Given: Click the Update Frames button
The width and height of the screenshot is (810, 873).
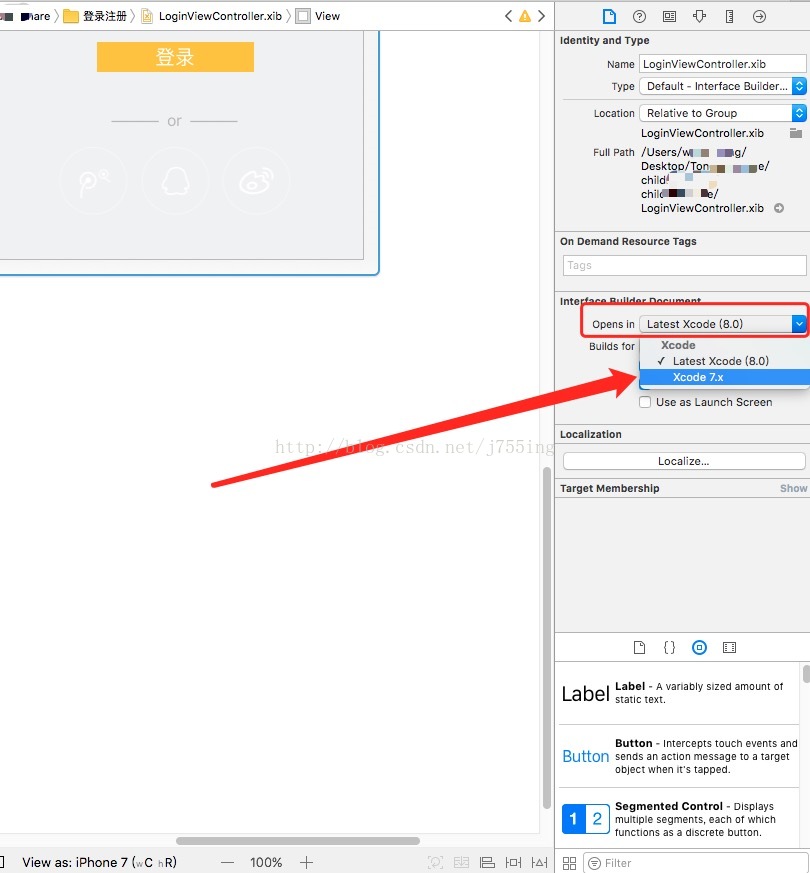Looking at the screenshot, I should pos(435,862).
